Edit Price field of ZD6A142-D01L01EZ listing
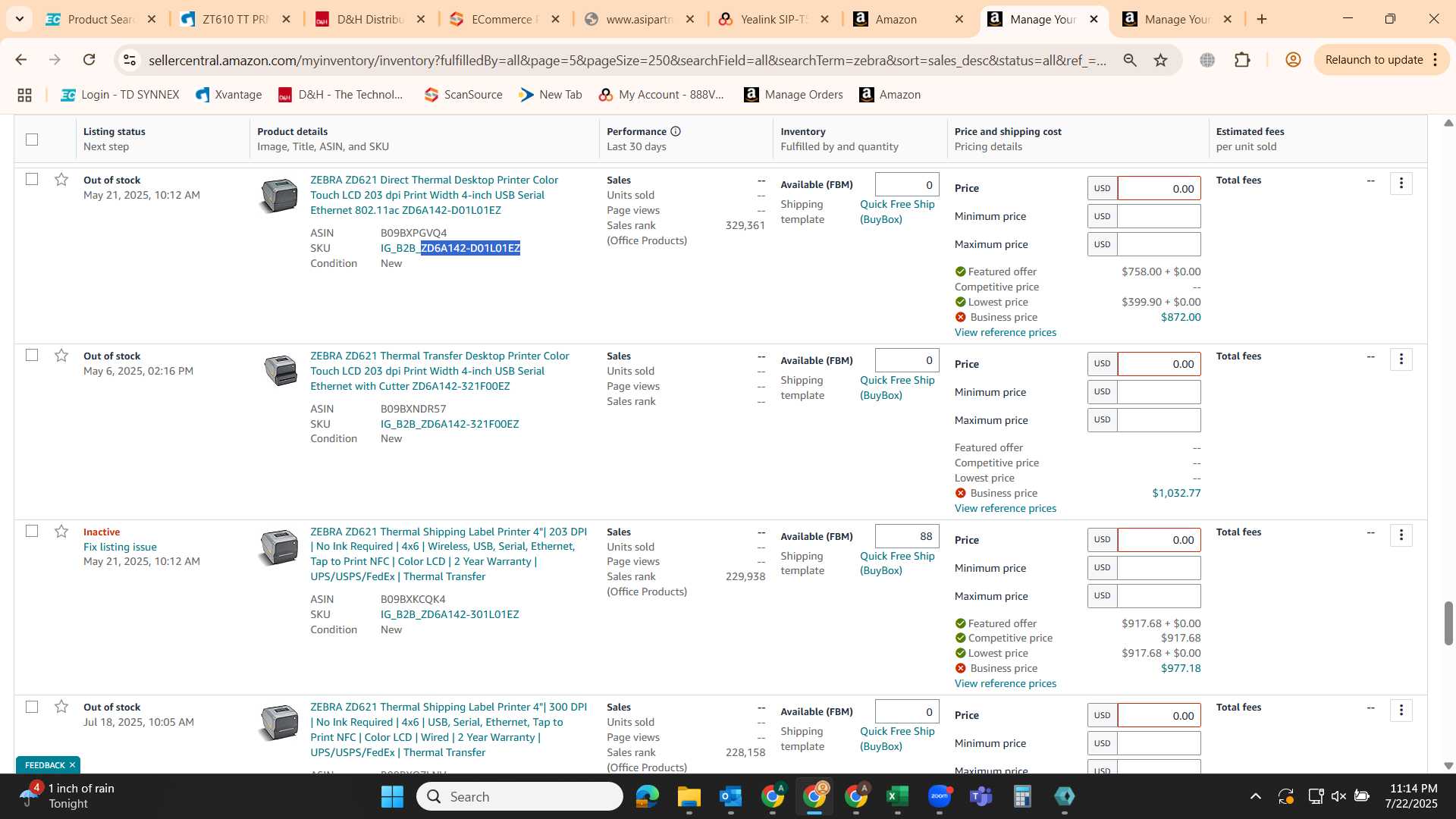 [1159, 188]
